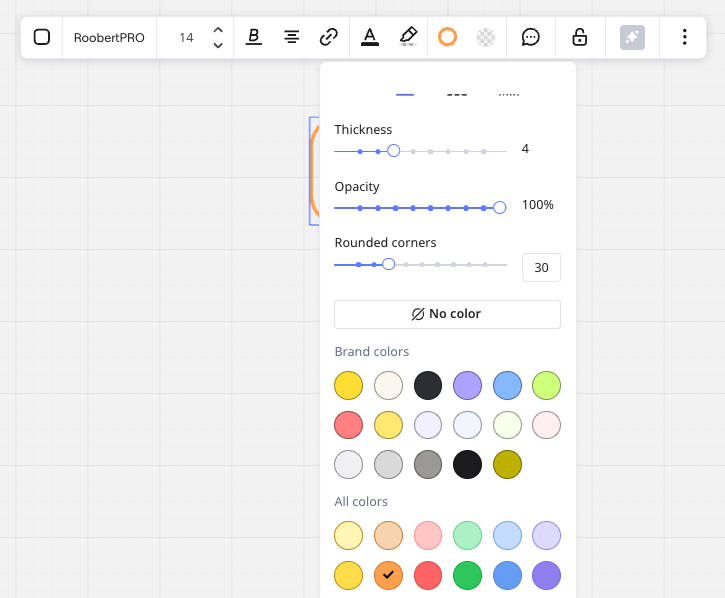The width and height of the screenshot is (725, 598).
Task: Open the three-dot more options menu
Action: (x=684, y=37)
